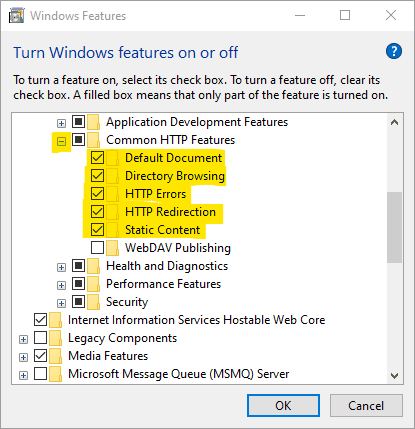Toggle the Performance Features filled checkbox
The image size is (415, 429).
point(78,284)
